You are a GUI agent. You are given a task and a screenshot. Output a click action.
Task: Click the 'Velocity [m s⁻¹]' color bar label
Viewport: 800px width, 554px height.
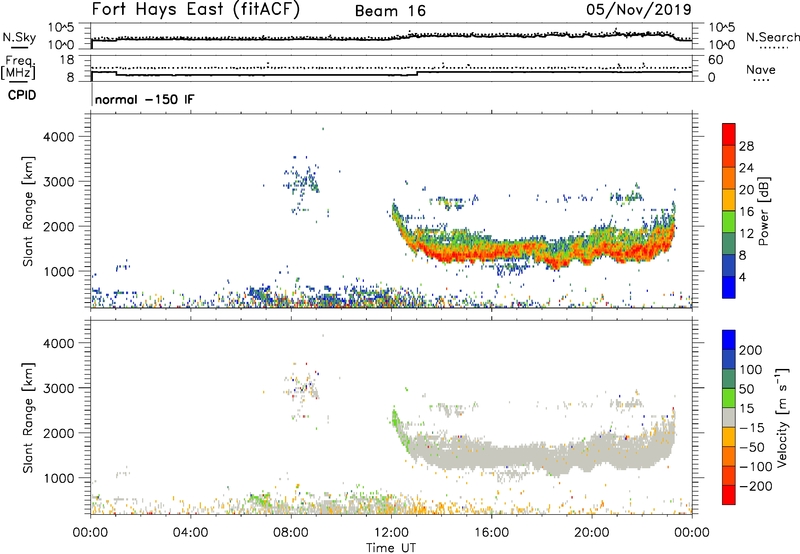pos(781,417)
